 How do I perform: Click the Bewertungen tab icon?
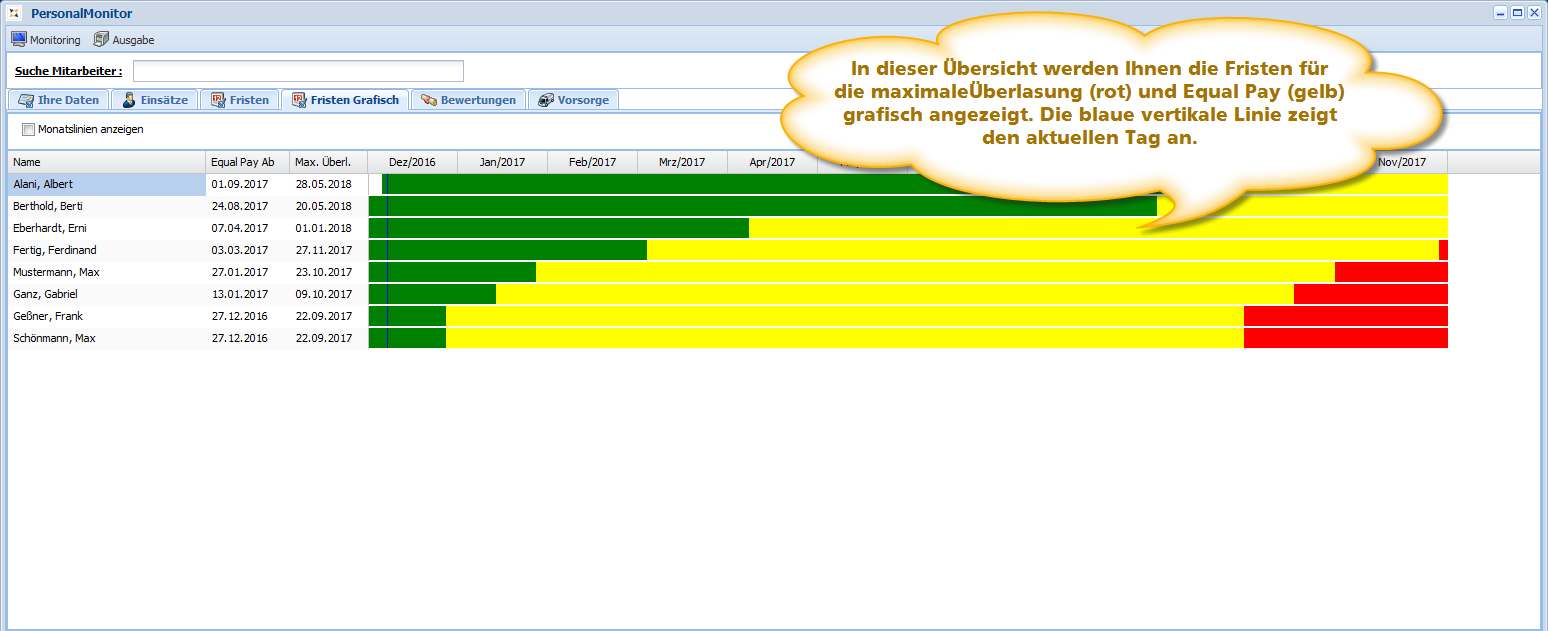point(428,100)
